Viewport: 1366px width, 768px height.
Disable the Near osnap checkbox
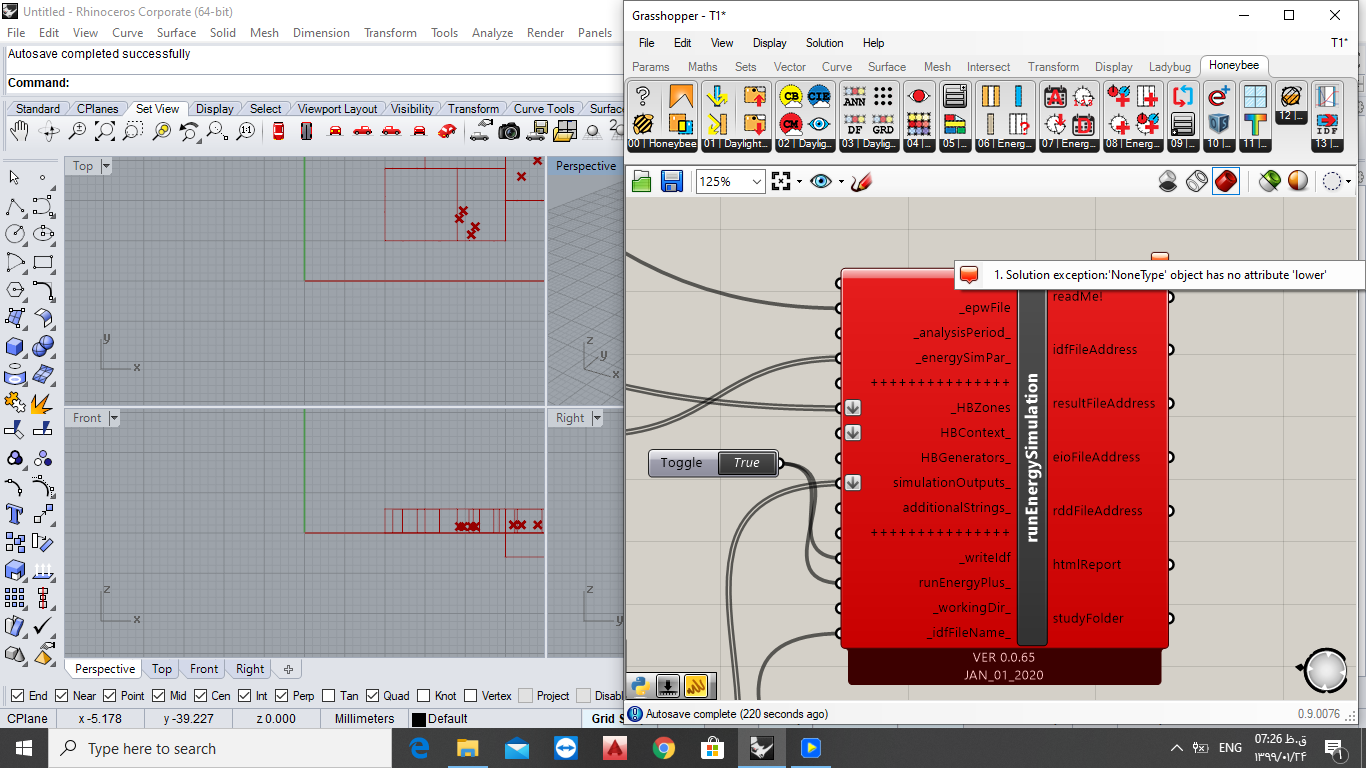(62, 695)
